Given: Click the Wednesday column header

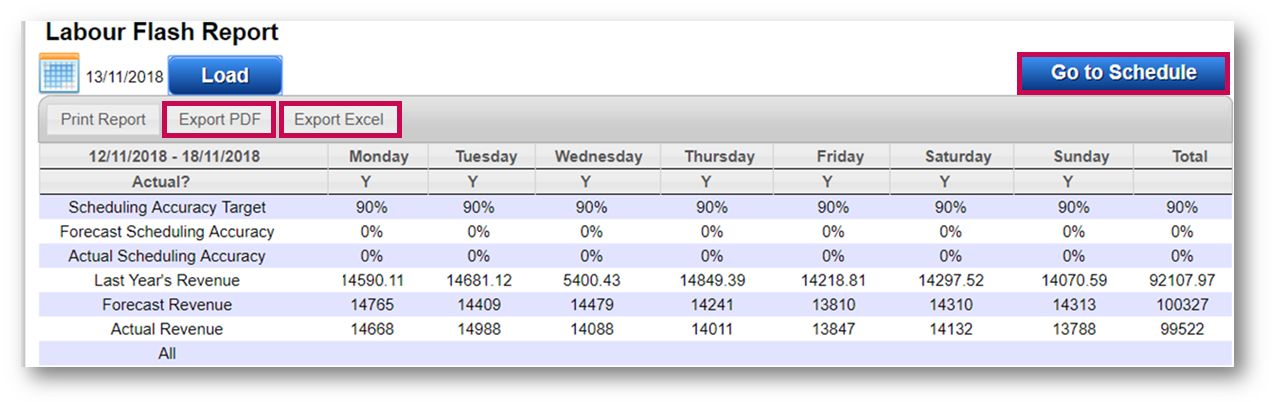Looking at the screenshot, I should (598, 156).
